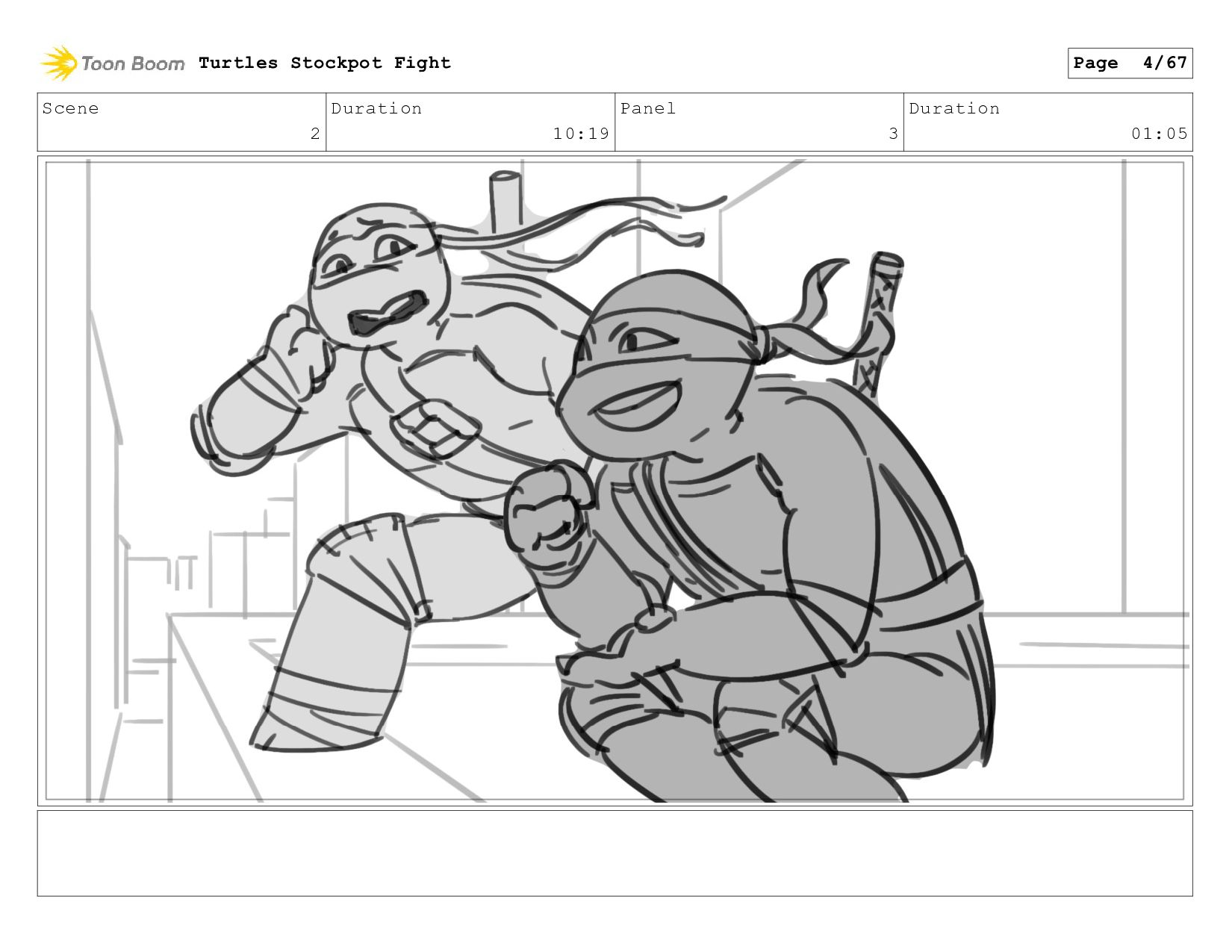This screenshot has height=952, width=1232.
Task: Select the scene number value '2'
Action: tap(315, 134)
